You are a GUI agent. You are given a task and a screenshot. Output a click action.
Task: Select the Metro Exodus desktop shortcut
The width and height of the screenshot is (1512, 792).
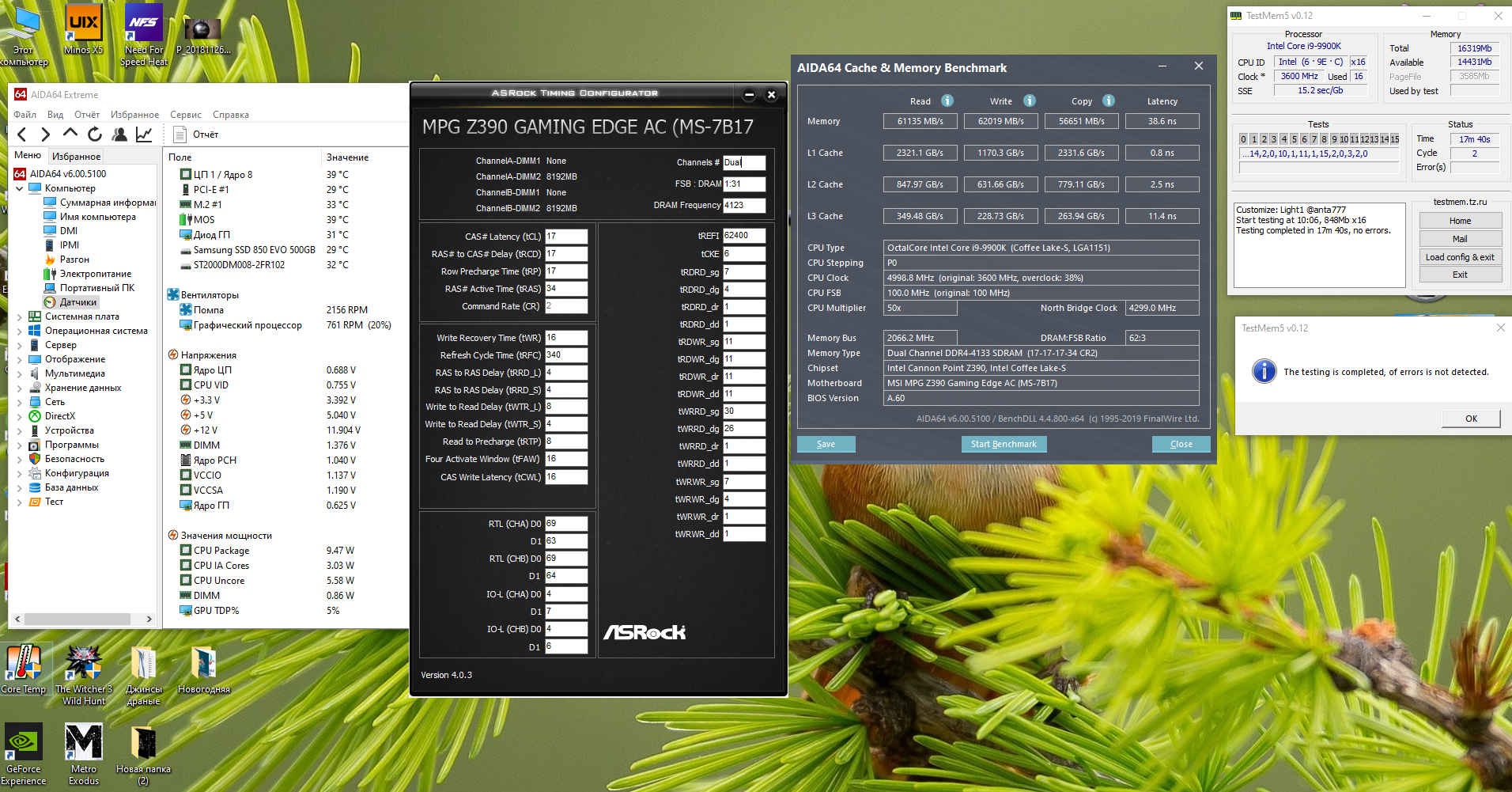tap(84, 754)
